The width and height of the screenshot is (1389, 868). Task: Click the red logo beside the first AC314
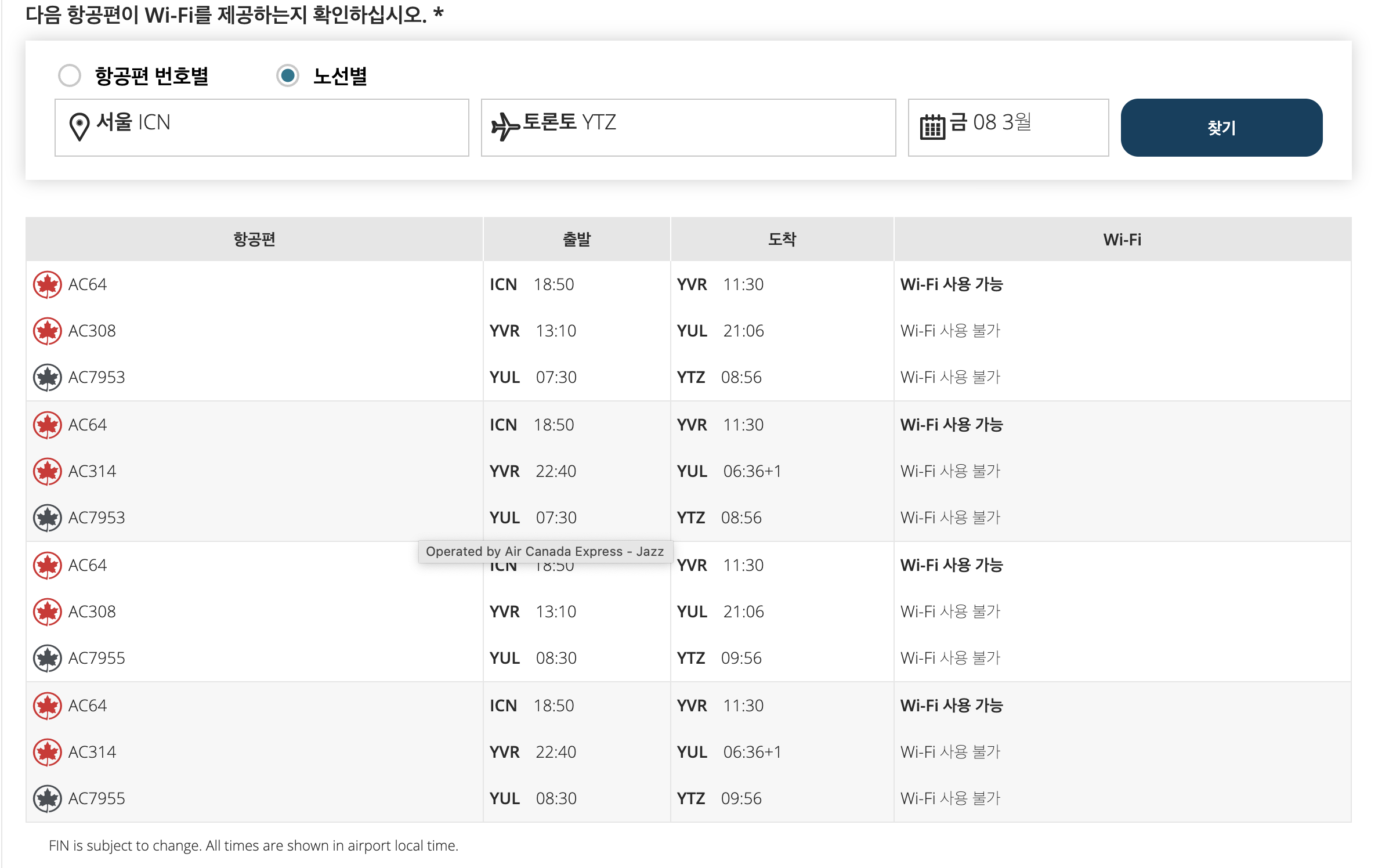click(x=48, y=472)
